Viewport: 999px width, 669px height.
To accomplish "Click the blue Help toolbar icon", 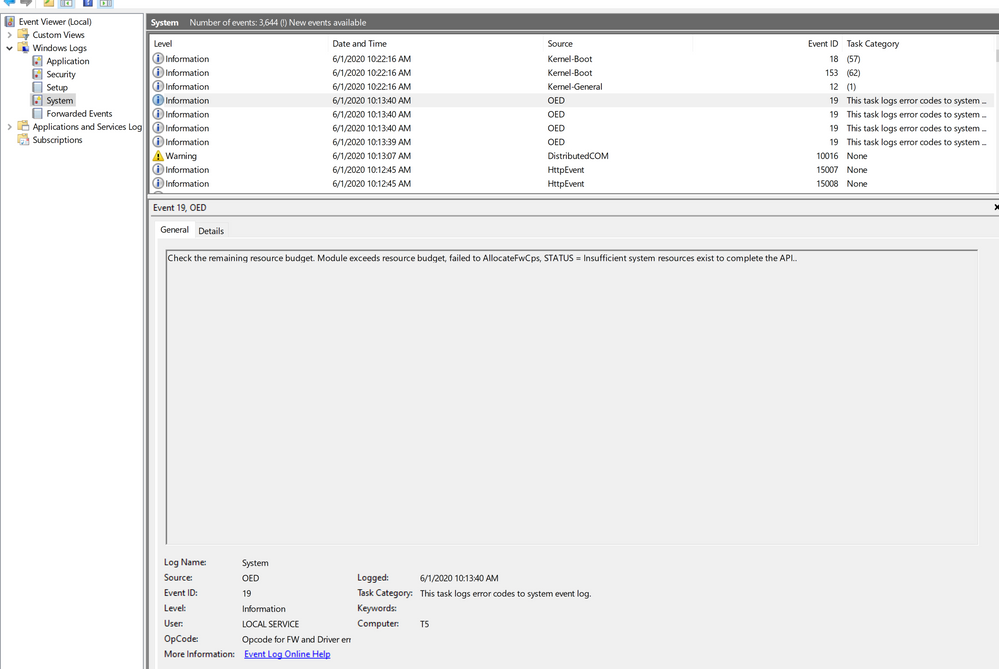I will tap(88, 3).
